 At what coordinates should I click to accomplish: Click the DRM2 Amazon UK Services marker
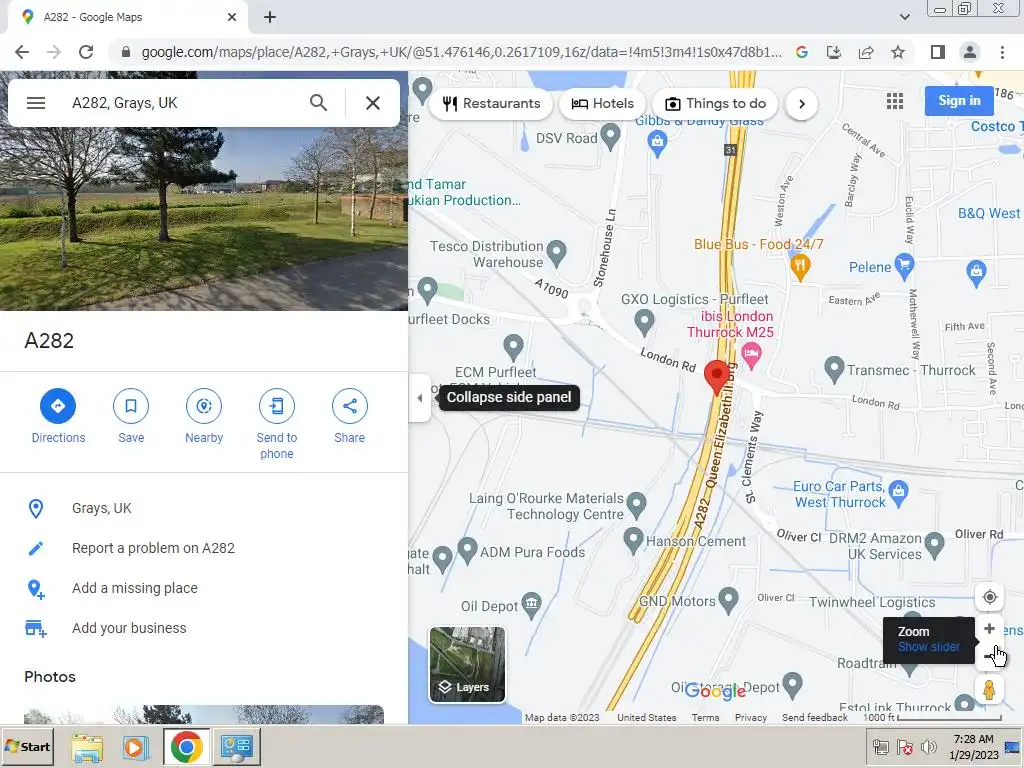pos(935,544)
